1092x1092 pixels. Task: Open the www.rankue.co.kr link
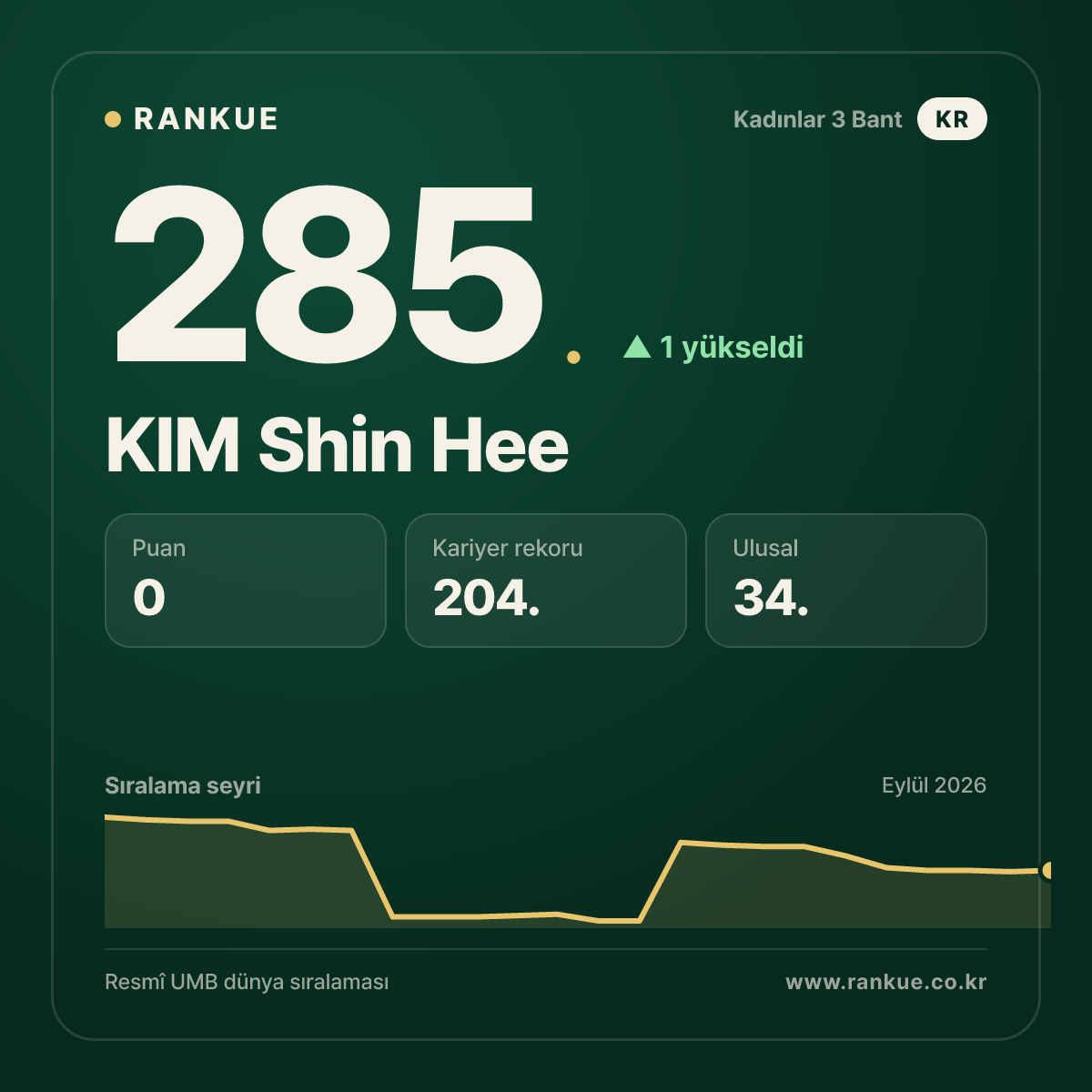tap(886, 983)
